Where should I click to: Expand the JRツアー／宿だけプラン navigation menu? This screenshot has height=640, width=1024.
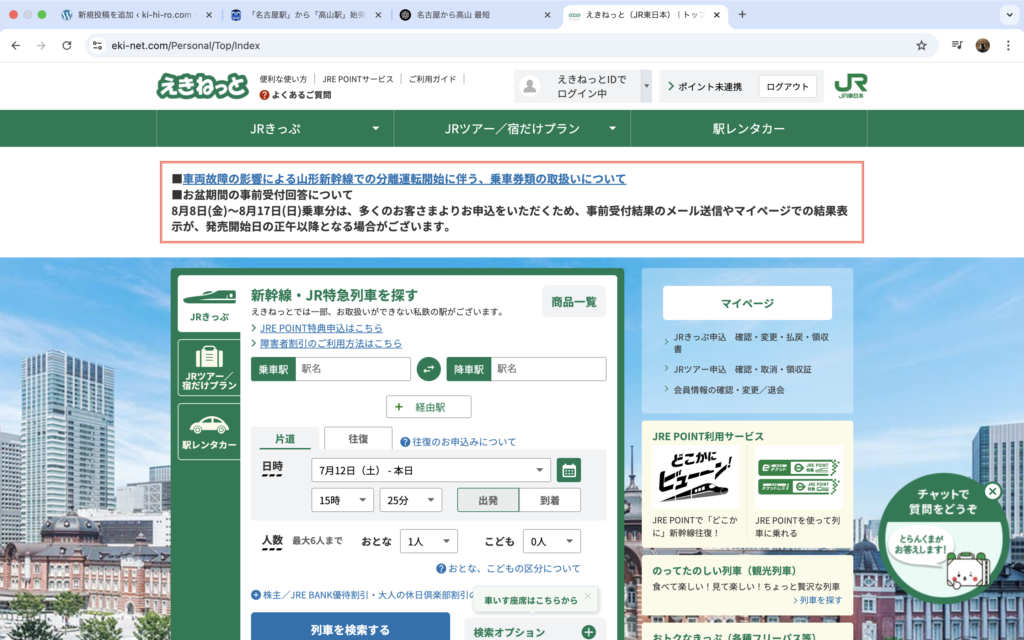(x=512, y=129)
